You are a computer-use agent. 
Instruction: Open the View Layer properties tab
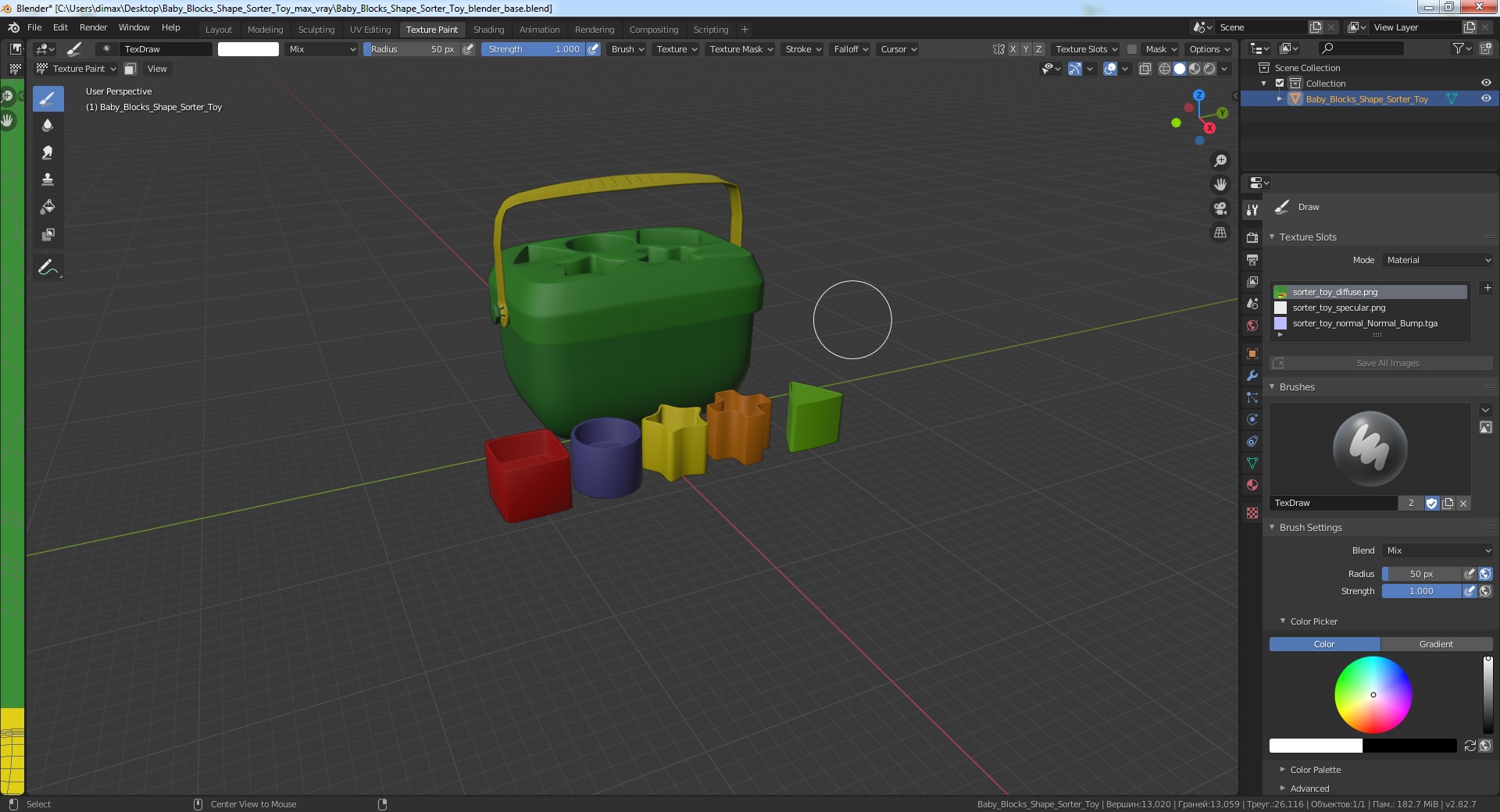[x=1252, y=281]
